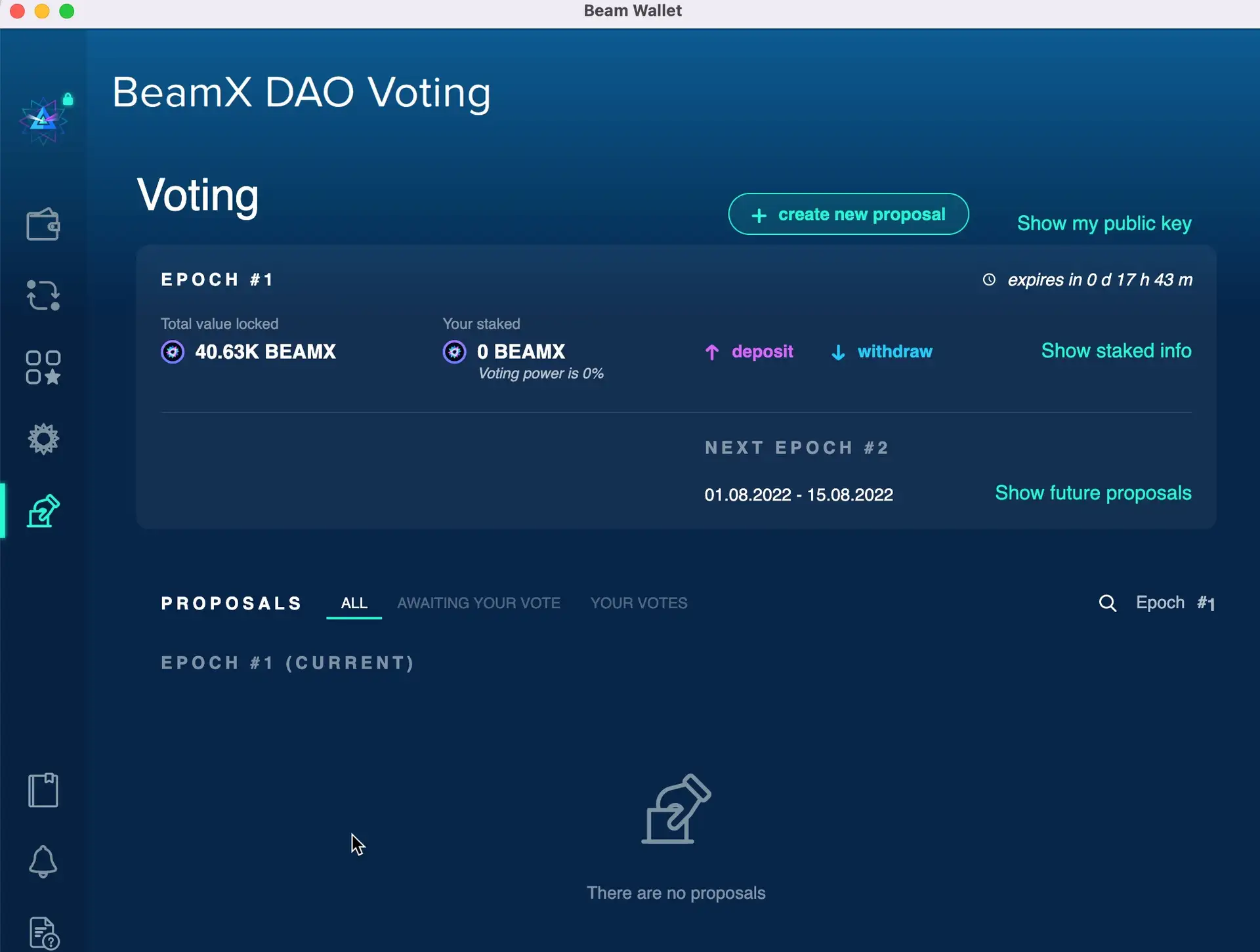Switch to Awaiting Your Vote tab
The image size is (1260, 952).
point(478,603)
